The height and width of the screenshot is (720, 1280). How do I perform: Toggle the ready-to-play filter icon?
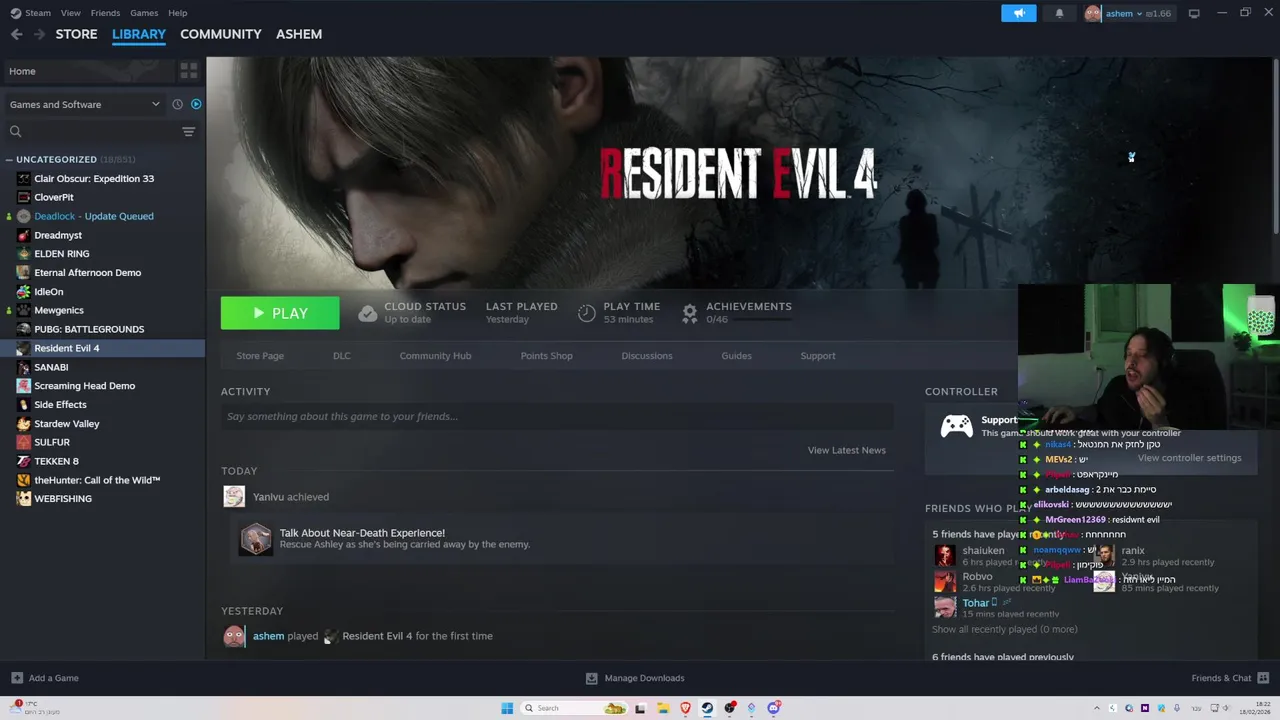[x=196, y=104]
